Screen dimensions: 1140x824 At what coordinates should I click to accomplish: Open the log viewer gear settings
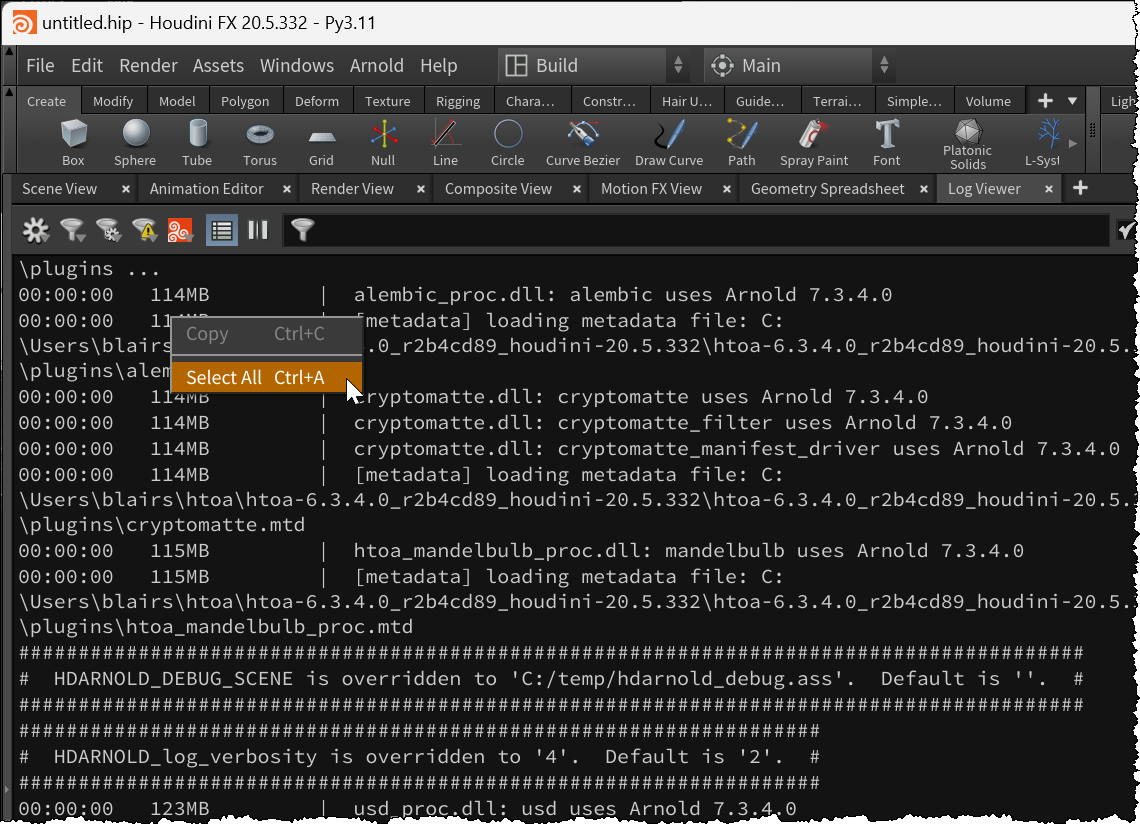point(36,231)
